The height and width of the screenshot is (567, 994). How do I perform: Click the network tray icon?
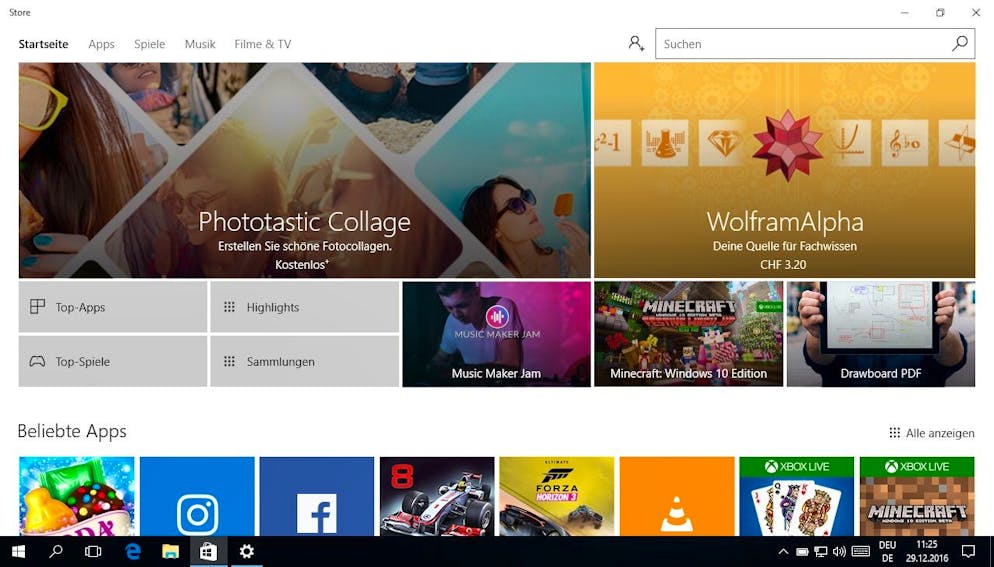click(x=821, y=552)
